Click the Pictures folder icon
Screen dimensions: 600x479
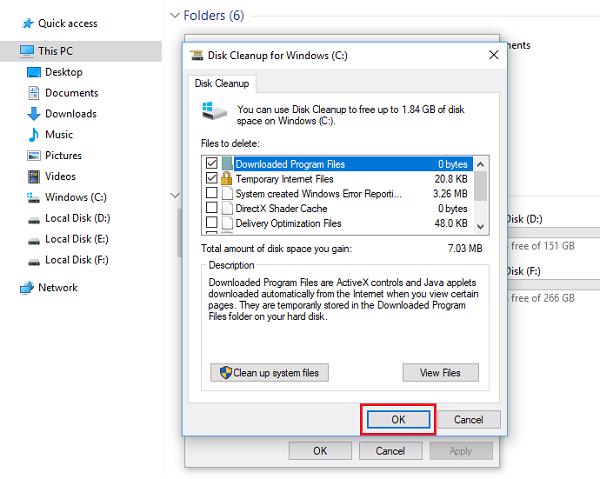(35, 156)
